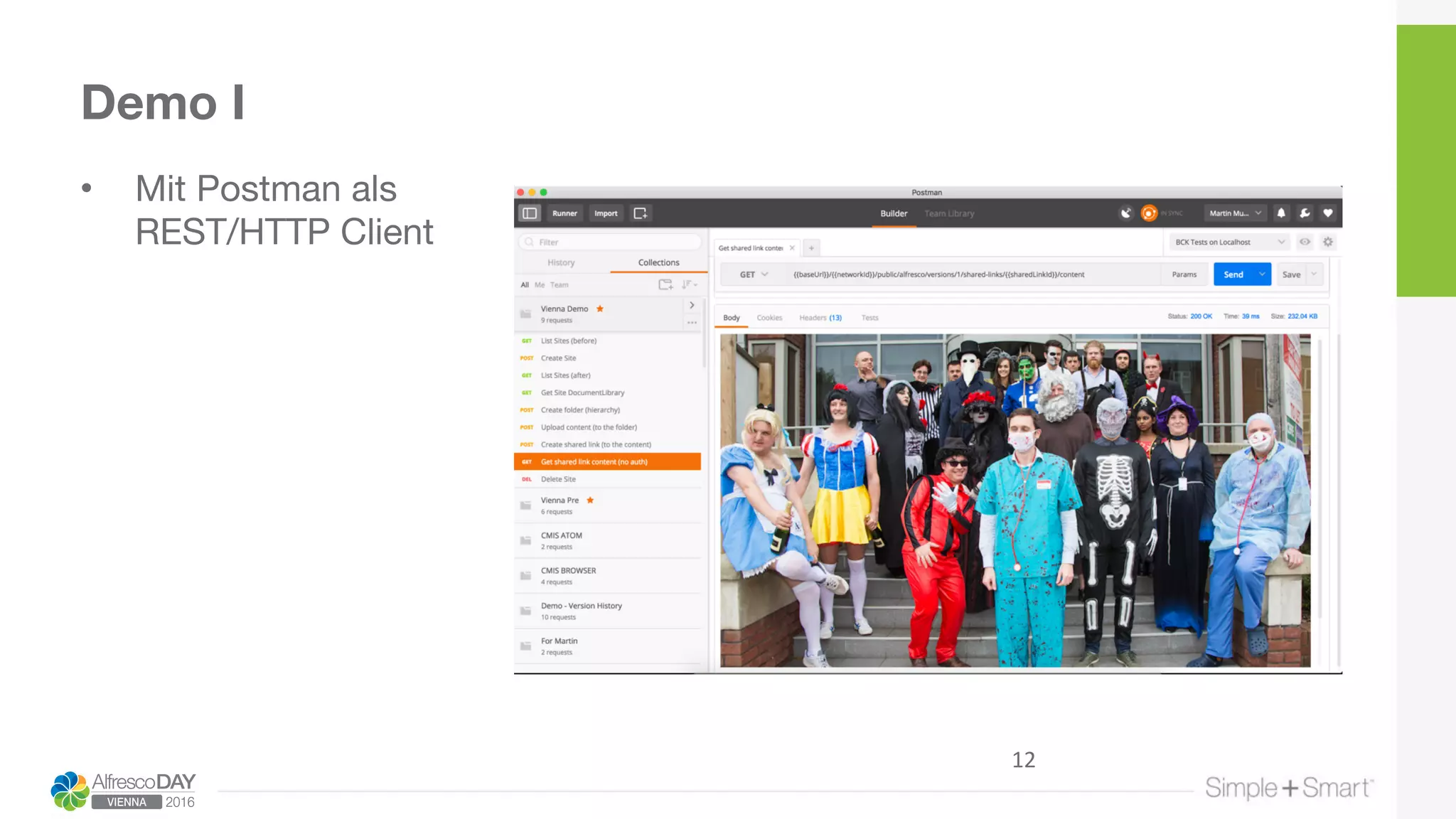
Task: Click the group costume photo in response body
Action: (1015, 500)
